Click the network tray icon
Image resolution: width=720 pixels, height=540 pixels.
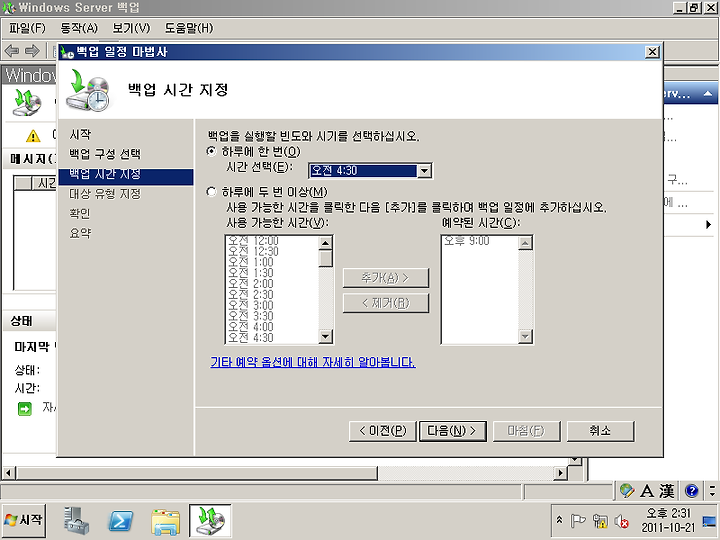pyautogui.click(x=599, y=521)
